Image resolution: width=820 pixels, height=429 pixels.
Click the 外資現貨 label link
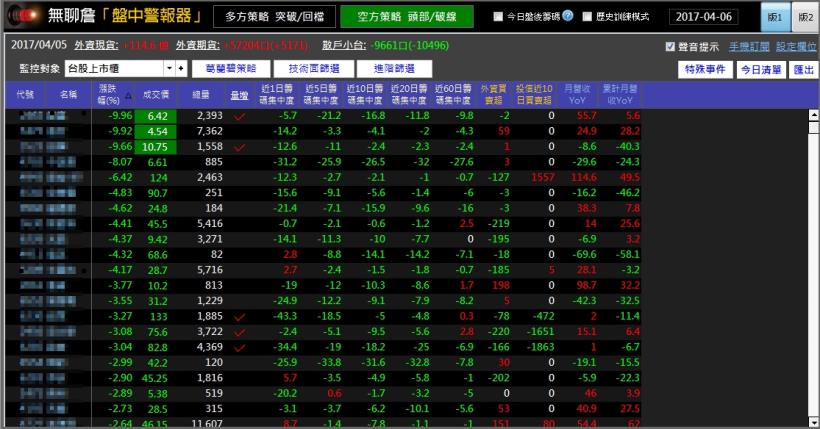pos(96,46)
